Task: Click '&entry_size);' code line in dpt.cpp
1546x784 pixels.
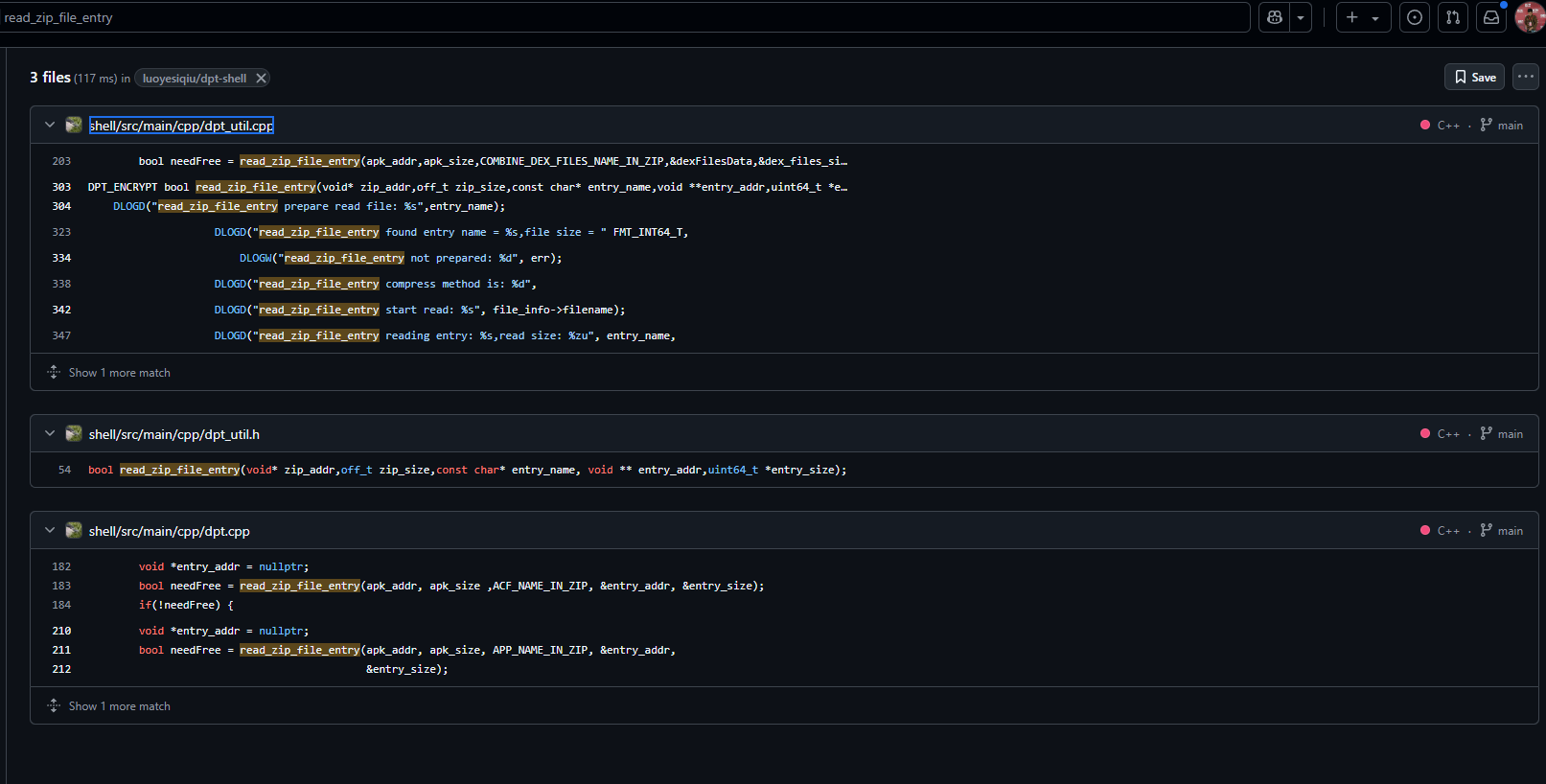Action: coord(406,669)
